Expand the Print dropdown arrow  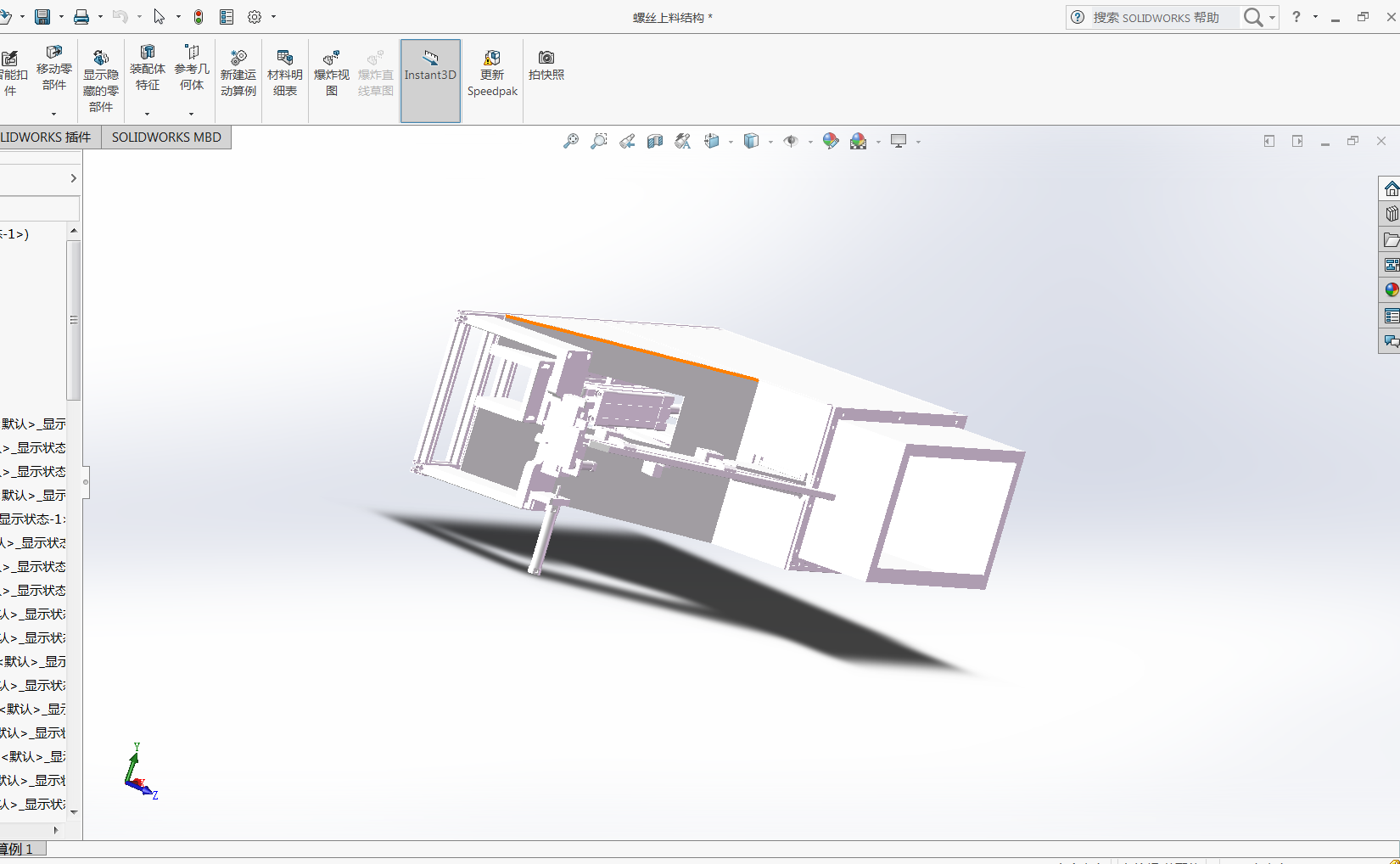coord(100,17)
